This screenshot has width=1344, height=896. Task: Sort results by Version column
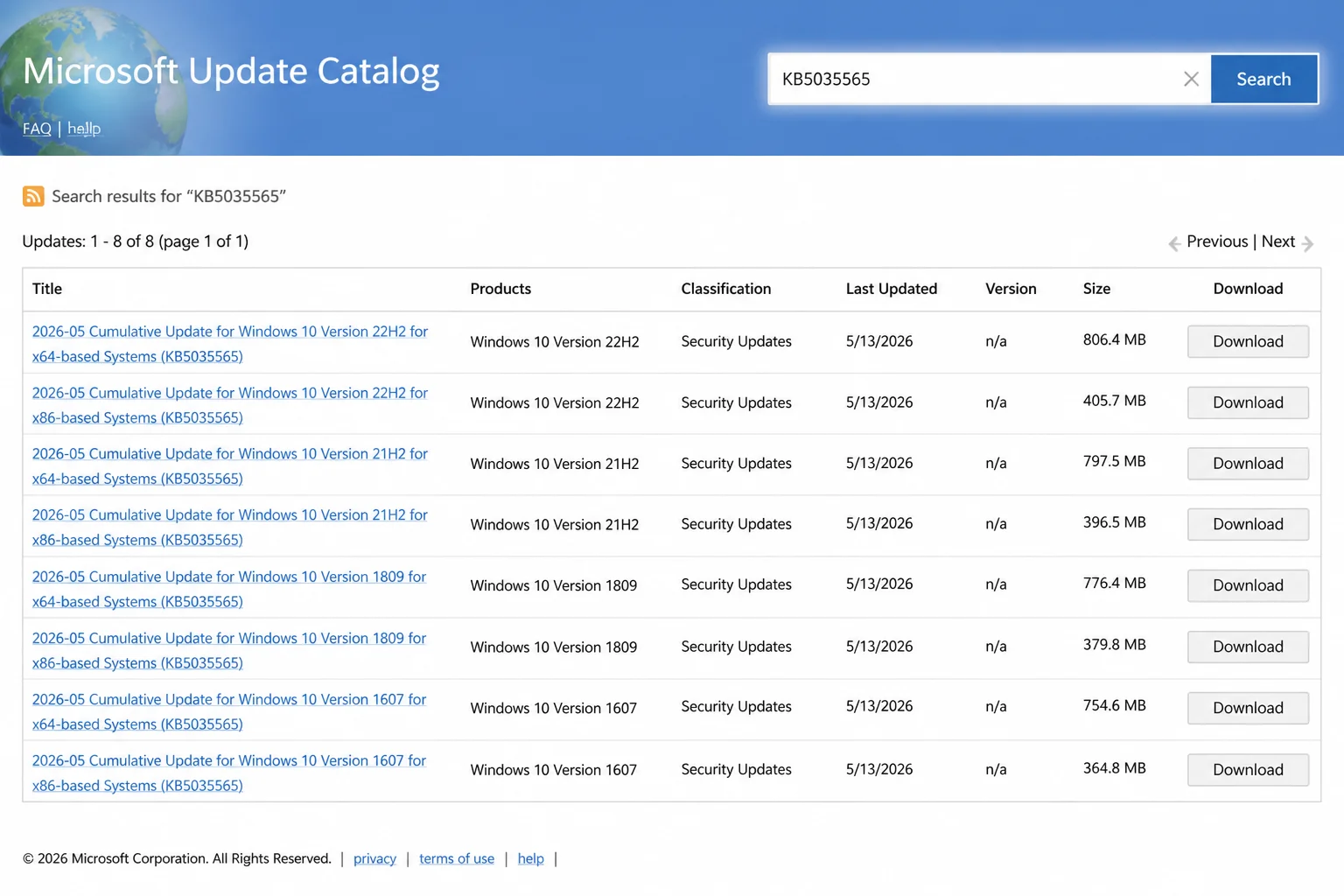pos(1011,289)
